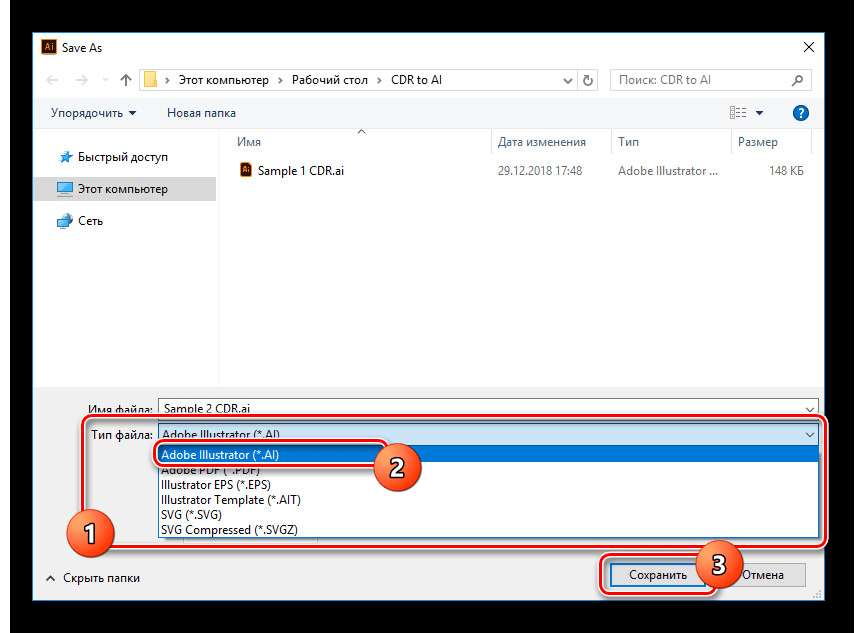Open help via the question mark icon
The image size is (857, 633).
coord(801,113)
